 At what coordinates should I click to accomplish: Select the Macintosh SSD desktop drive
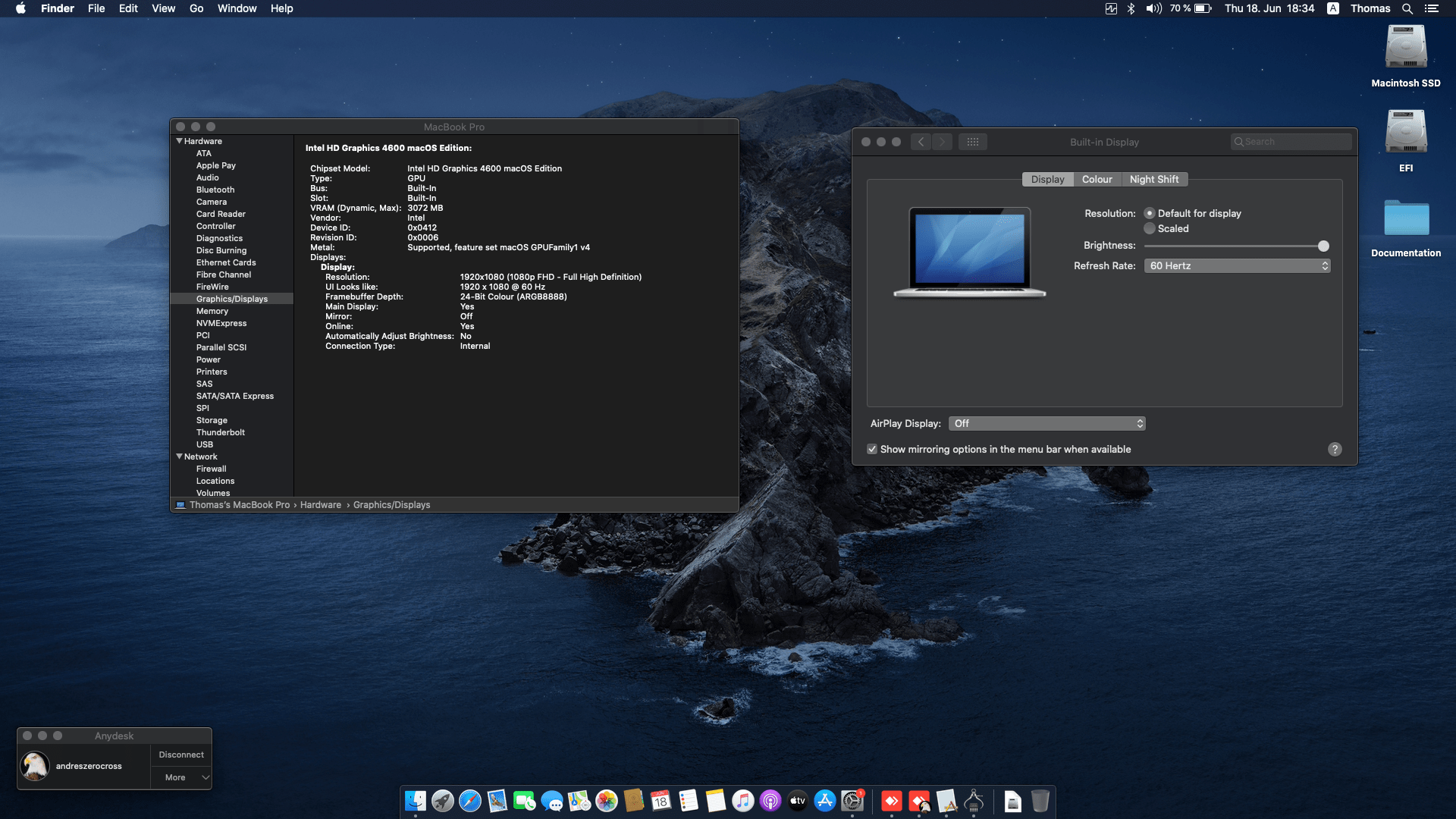point(1406,56)
